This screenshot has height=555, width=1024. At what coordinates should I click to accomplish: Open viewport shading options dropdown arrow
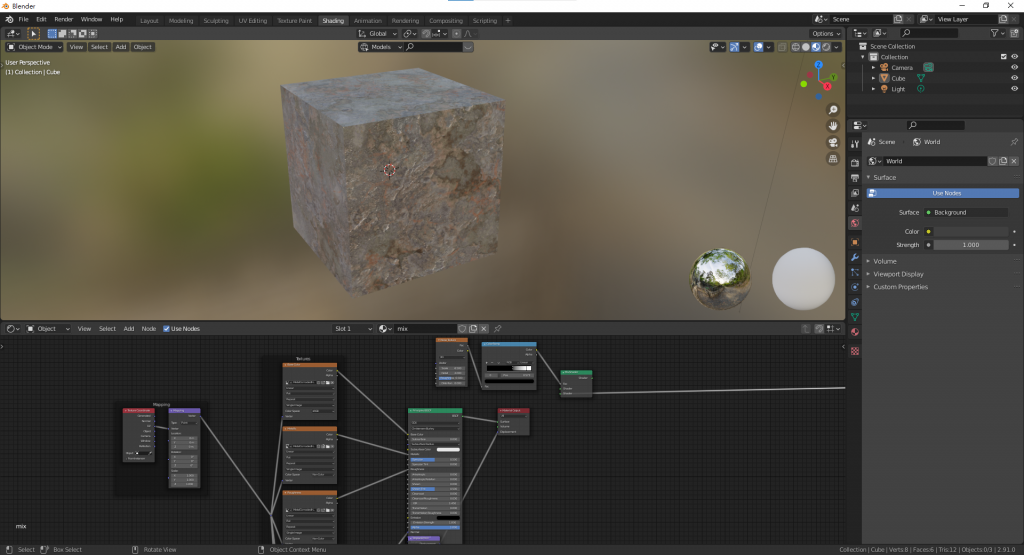[x=836, y=47]
